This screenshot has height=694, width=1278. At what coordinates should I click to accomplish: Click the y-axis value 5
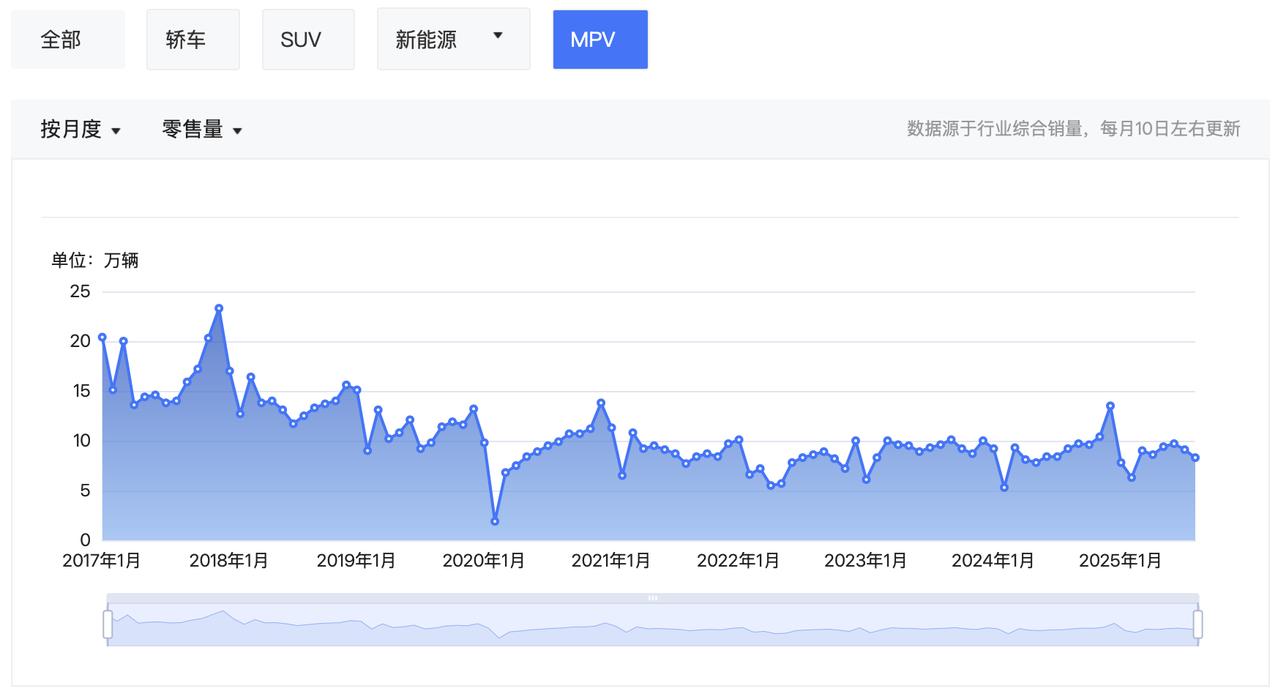(85, 491)
